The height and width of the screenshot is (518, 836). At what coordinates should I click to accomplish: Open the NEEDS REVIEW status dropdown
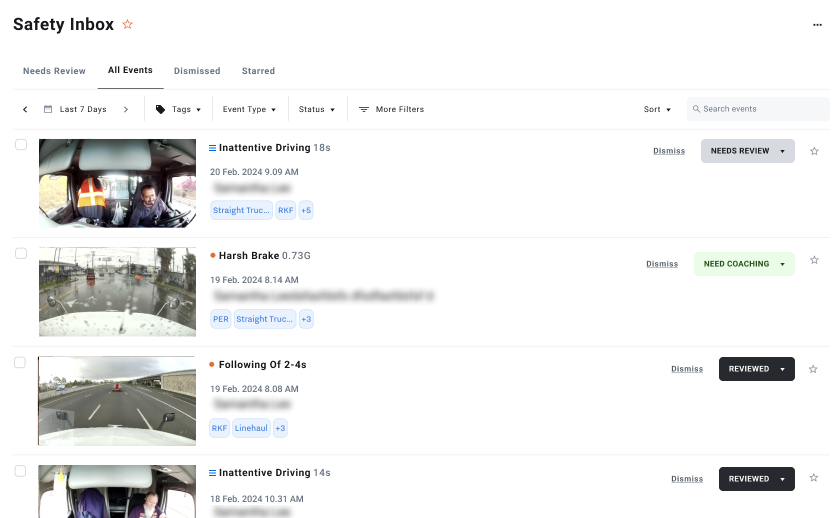(747, 151)
